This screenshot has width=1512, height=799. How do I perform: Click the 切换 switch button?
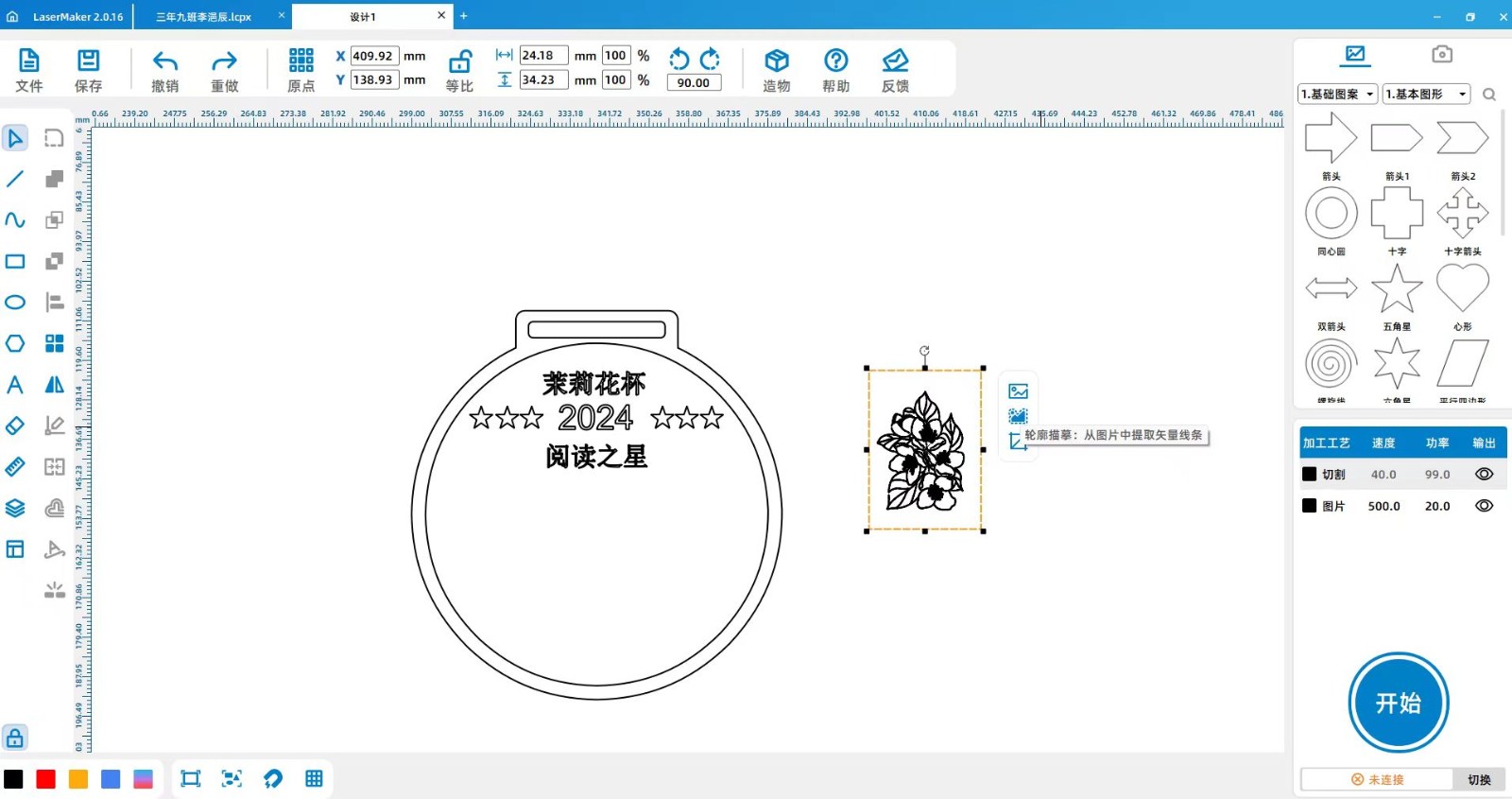coord(1479,779)
